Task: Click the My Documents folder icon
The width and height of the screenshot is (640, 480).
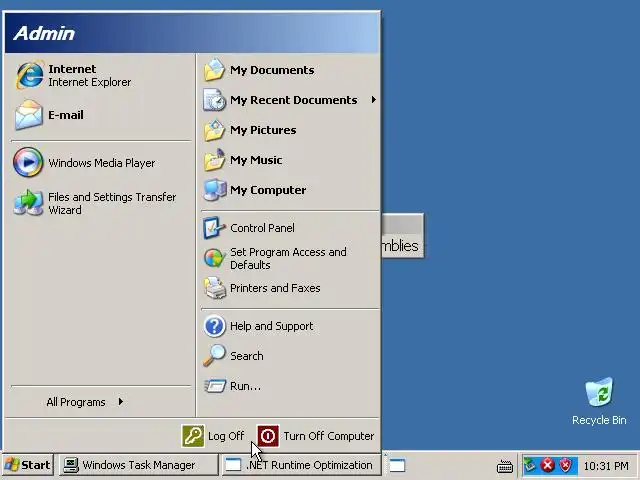Action: point(214,70)
